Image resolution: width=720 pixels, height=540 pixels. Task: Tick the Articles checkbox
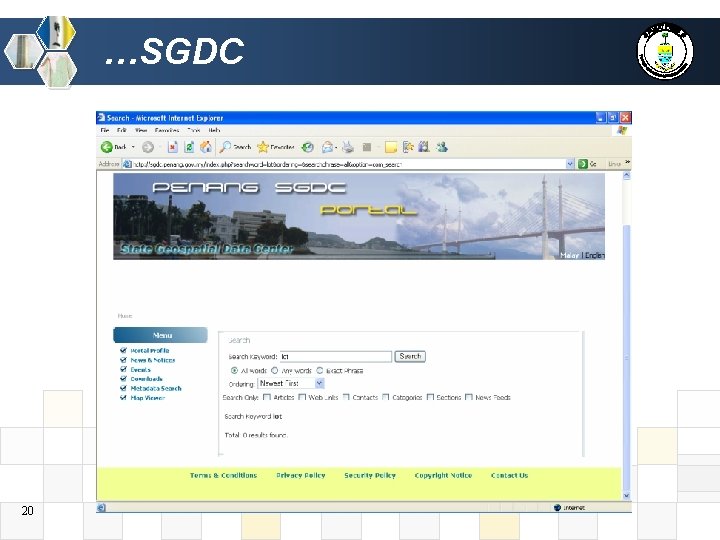click(267, 397)
